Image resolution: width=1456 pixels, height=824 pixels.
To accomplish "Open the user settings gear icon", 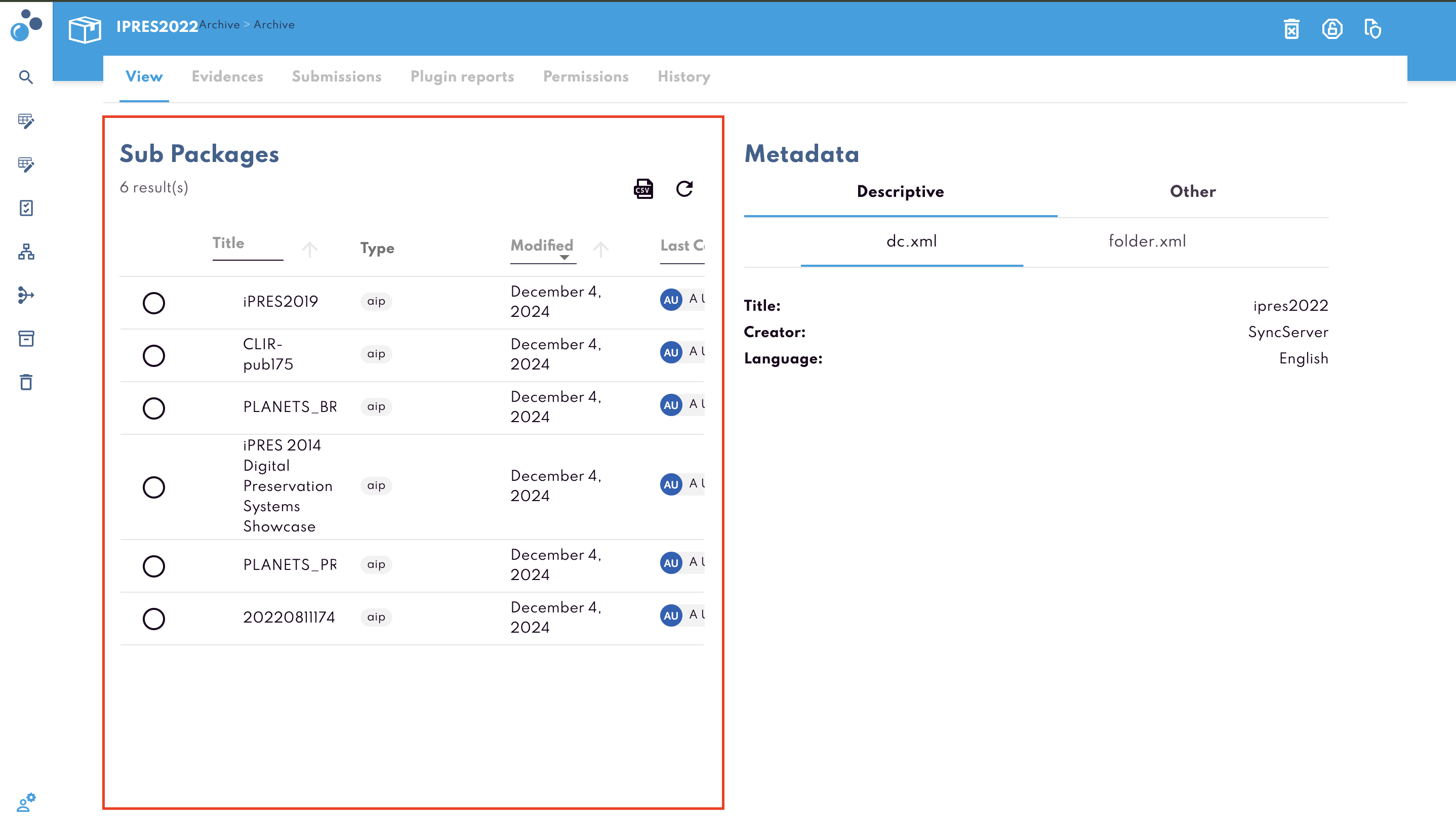I will pos(26,802).
